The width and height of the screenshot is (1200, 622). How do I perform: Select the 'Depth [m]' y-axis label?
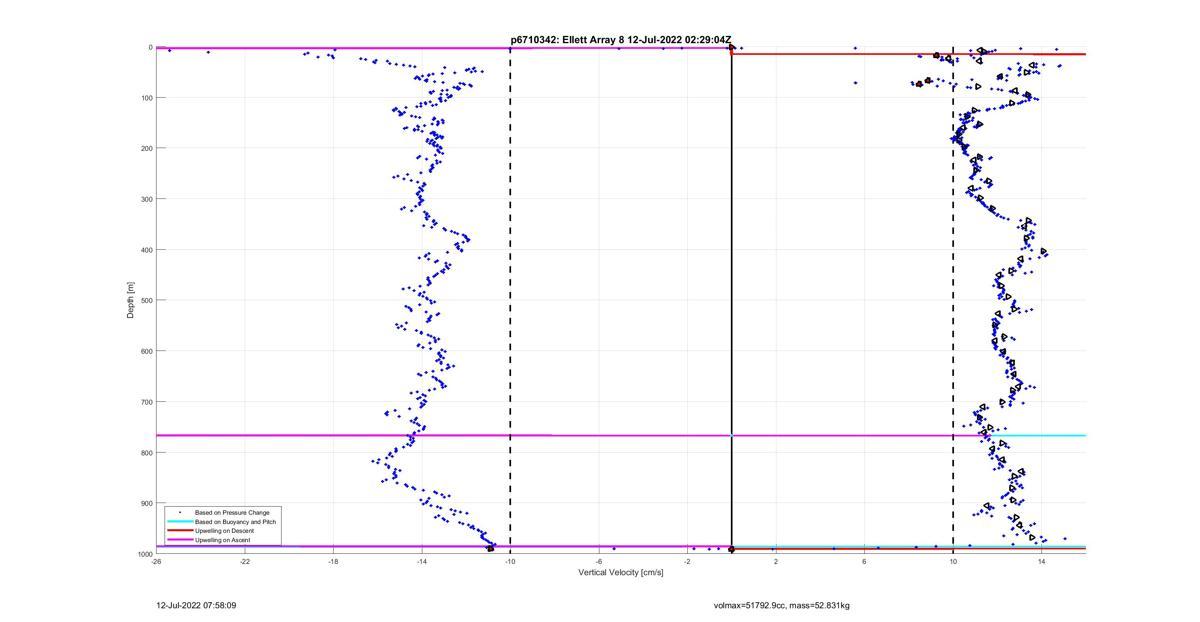click(x=131, y=300)
